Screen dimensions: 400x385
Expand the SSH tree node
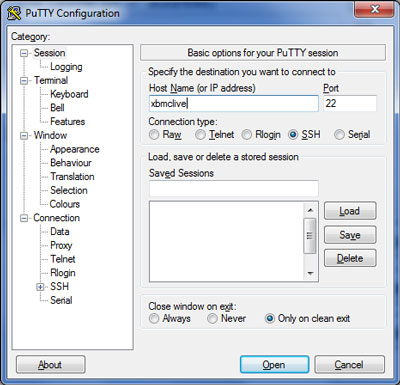40,287
